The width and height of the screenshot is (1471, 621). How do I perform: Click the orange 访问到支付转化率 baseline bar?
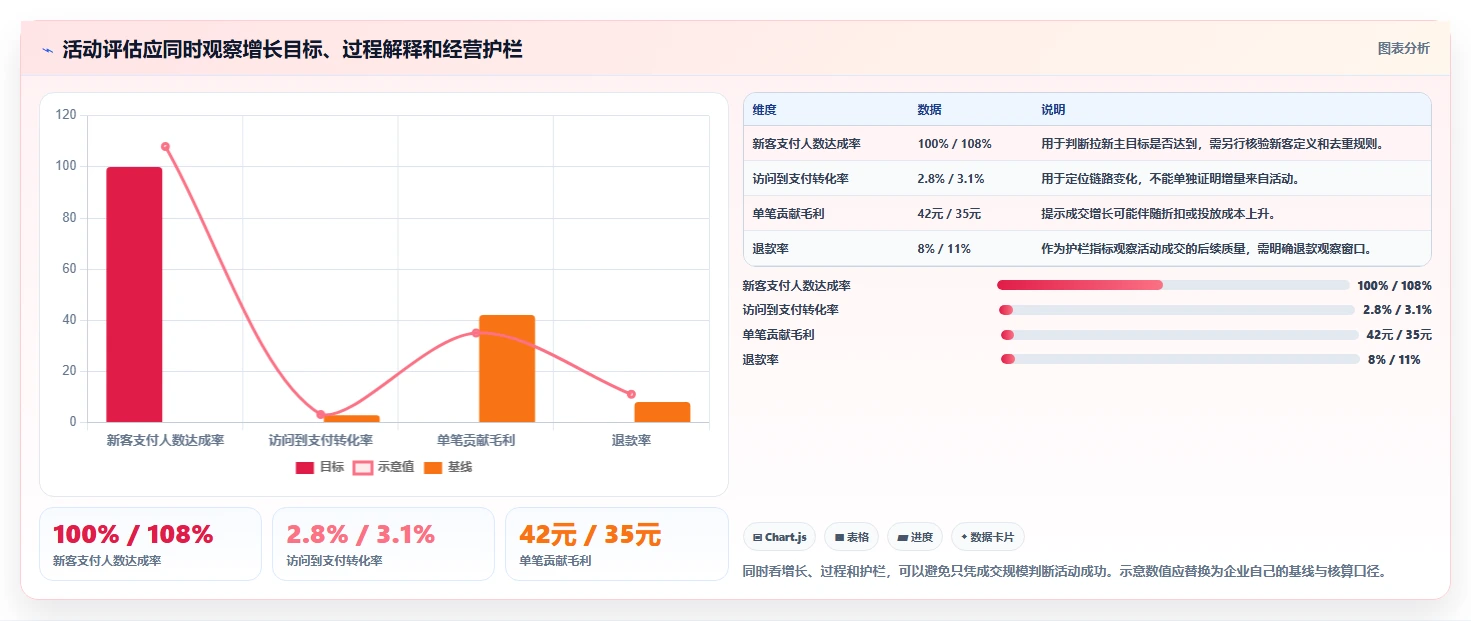(351, 418)
